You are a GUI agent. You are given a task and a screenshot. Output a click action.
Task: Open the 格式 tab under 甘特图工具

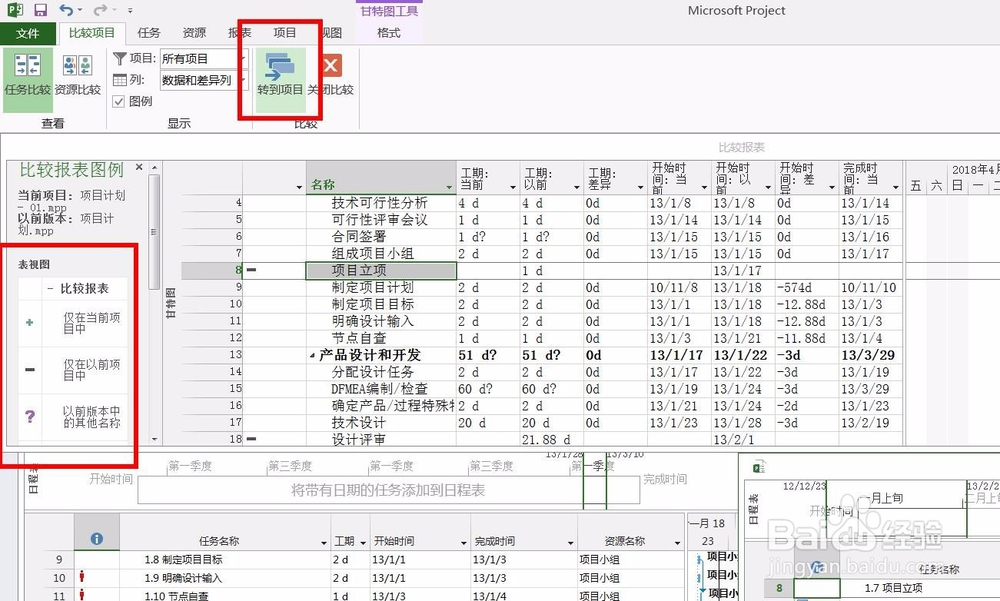coord(388,33)
